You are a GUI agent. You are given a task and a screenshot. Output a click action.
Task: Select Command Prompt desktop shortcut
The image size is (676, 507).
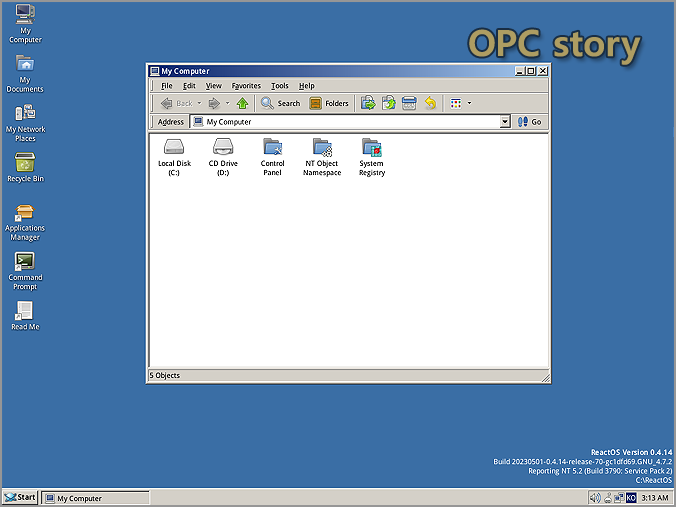[25, 272]
